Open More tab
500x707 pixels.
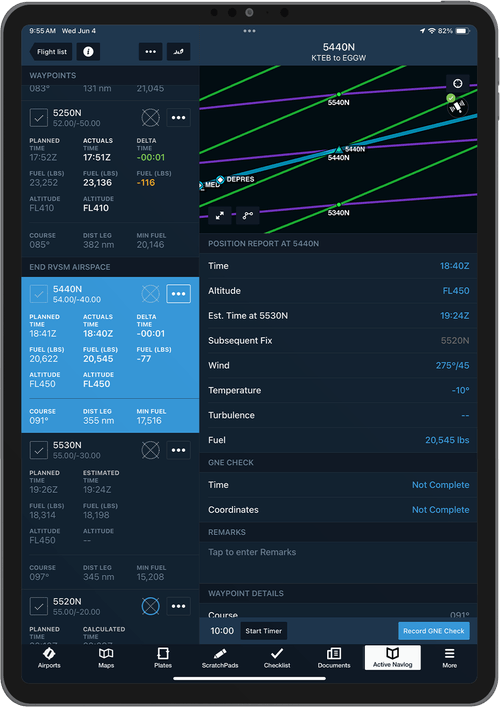(x=450, y=658)
